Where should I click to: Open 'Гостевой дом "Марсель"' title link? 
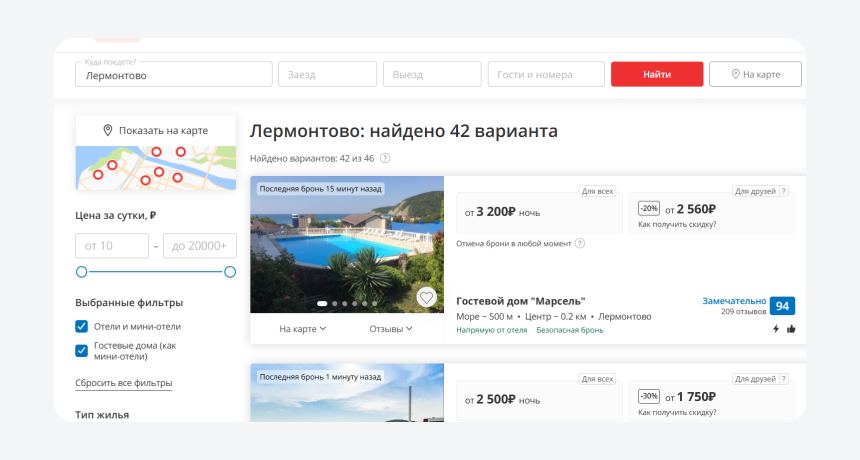520,301
